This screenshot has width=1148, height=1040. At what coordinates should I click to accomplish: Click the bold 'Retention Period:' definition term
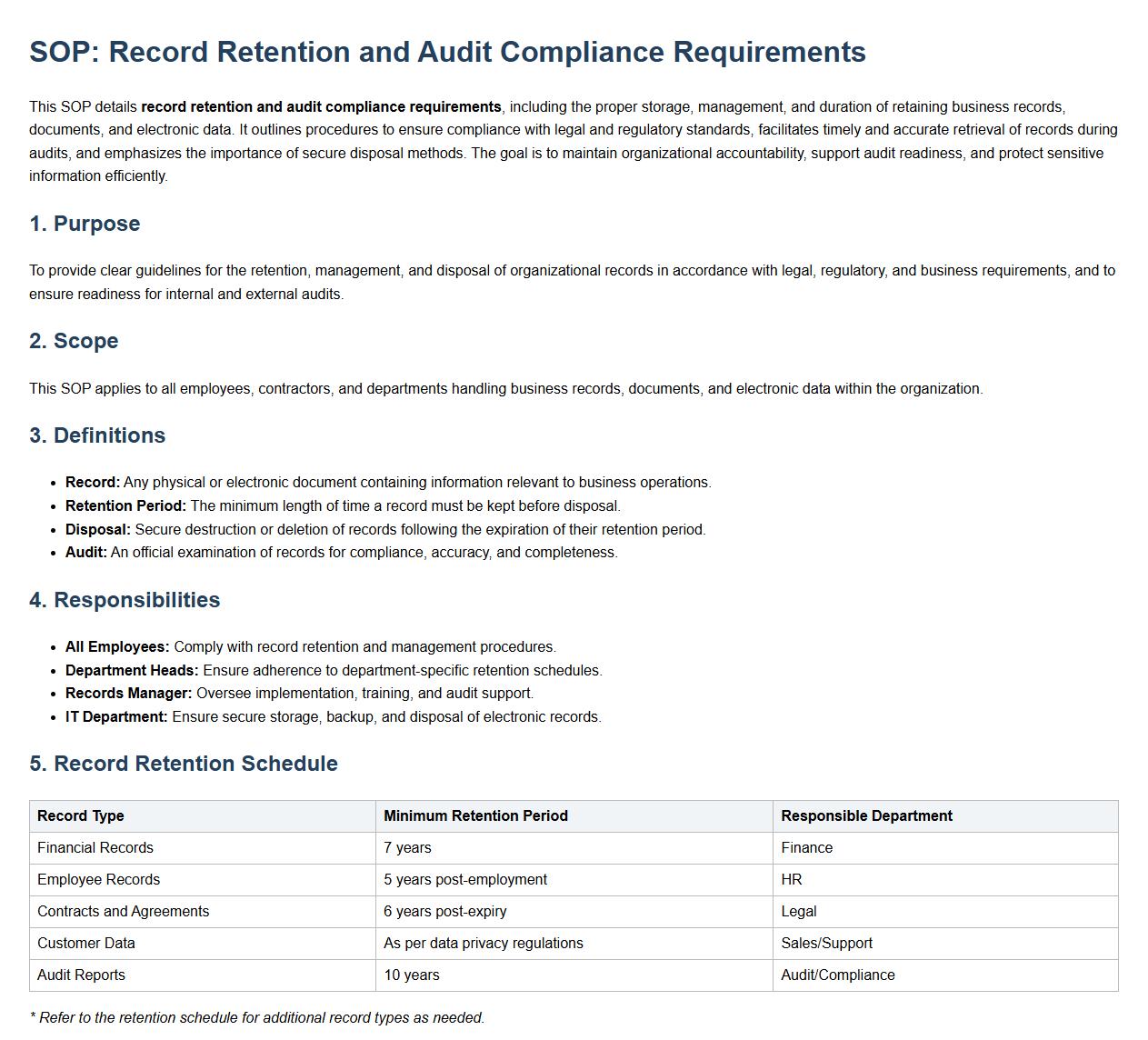(125, 505)
